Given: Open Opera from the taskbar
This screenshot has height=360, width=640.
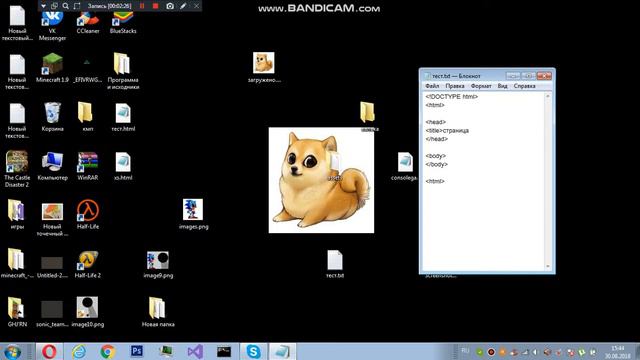Looking at the screenshot, I should coord(49,351).
